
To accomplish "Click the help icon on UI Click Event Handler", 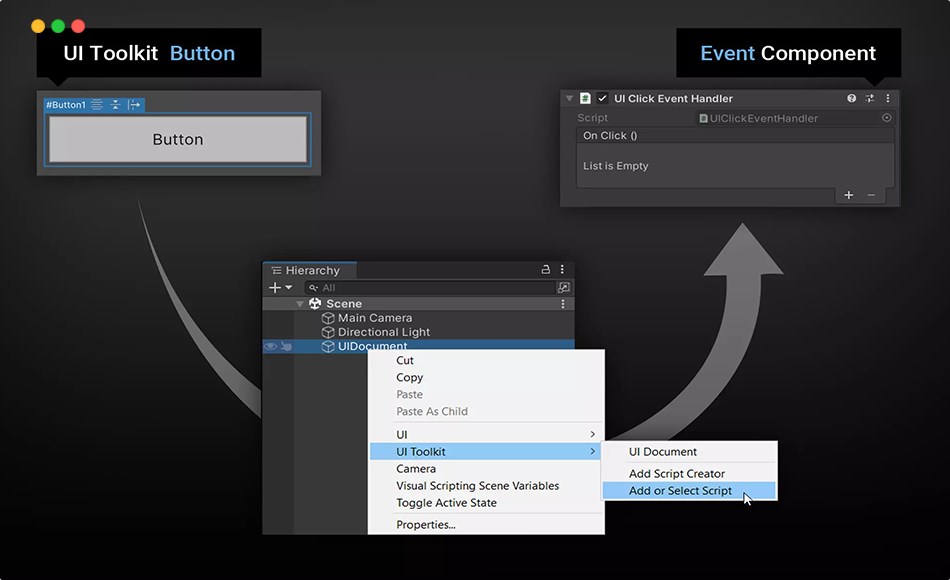I will pos(851,98).
